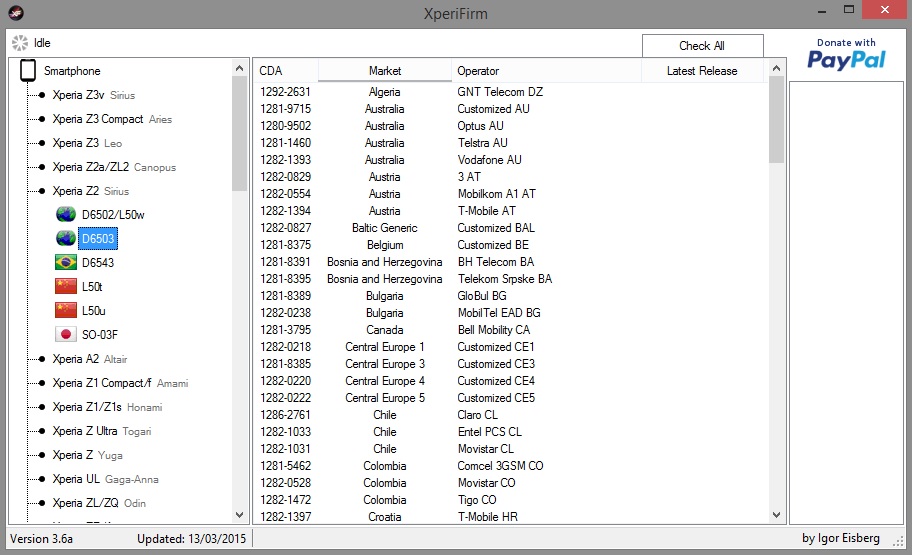Viewport: 912px width, 555px height.
Task: Select the T-Mobile HR row
Action: [x=511, y=517]
